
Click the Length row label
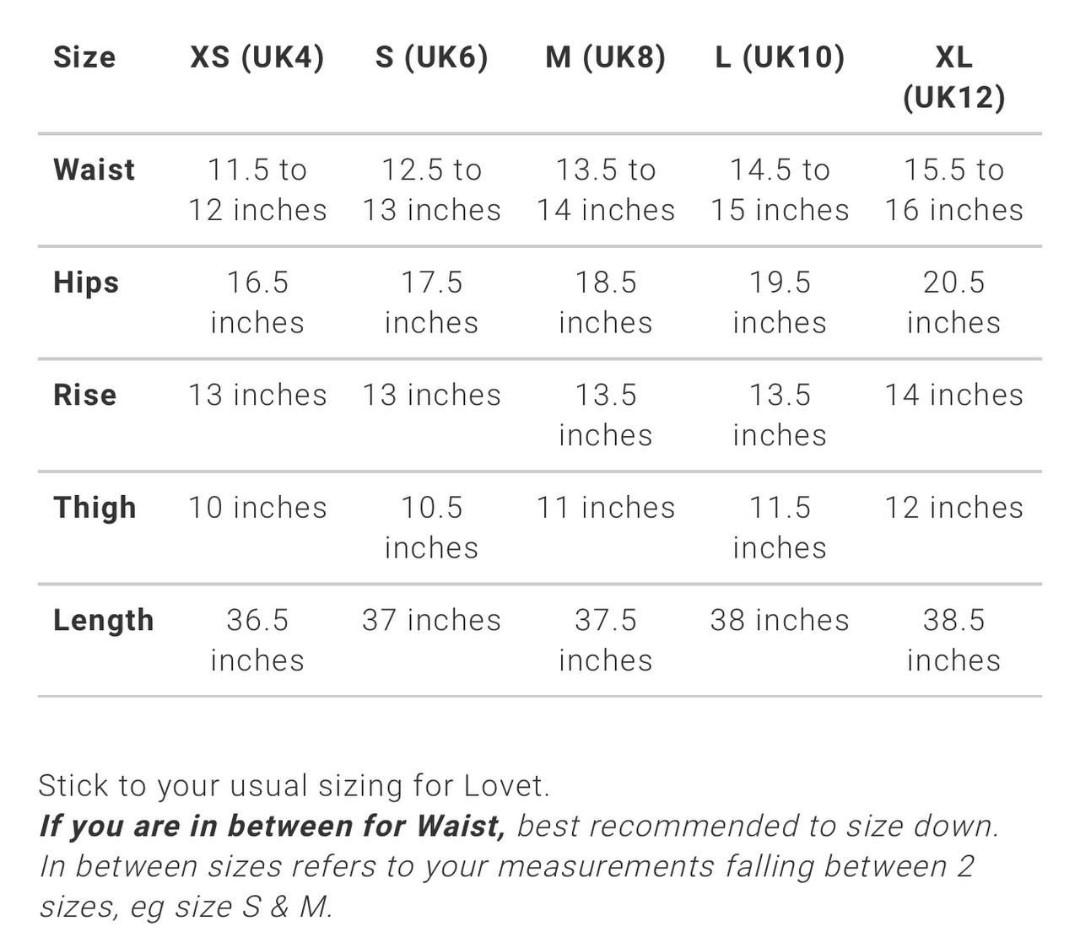coord(103,620)
